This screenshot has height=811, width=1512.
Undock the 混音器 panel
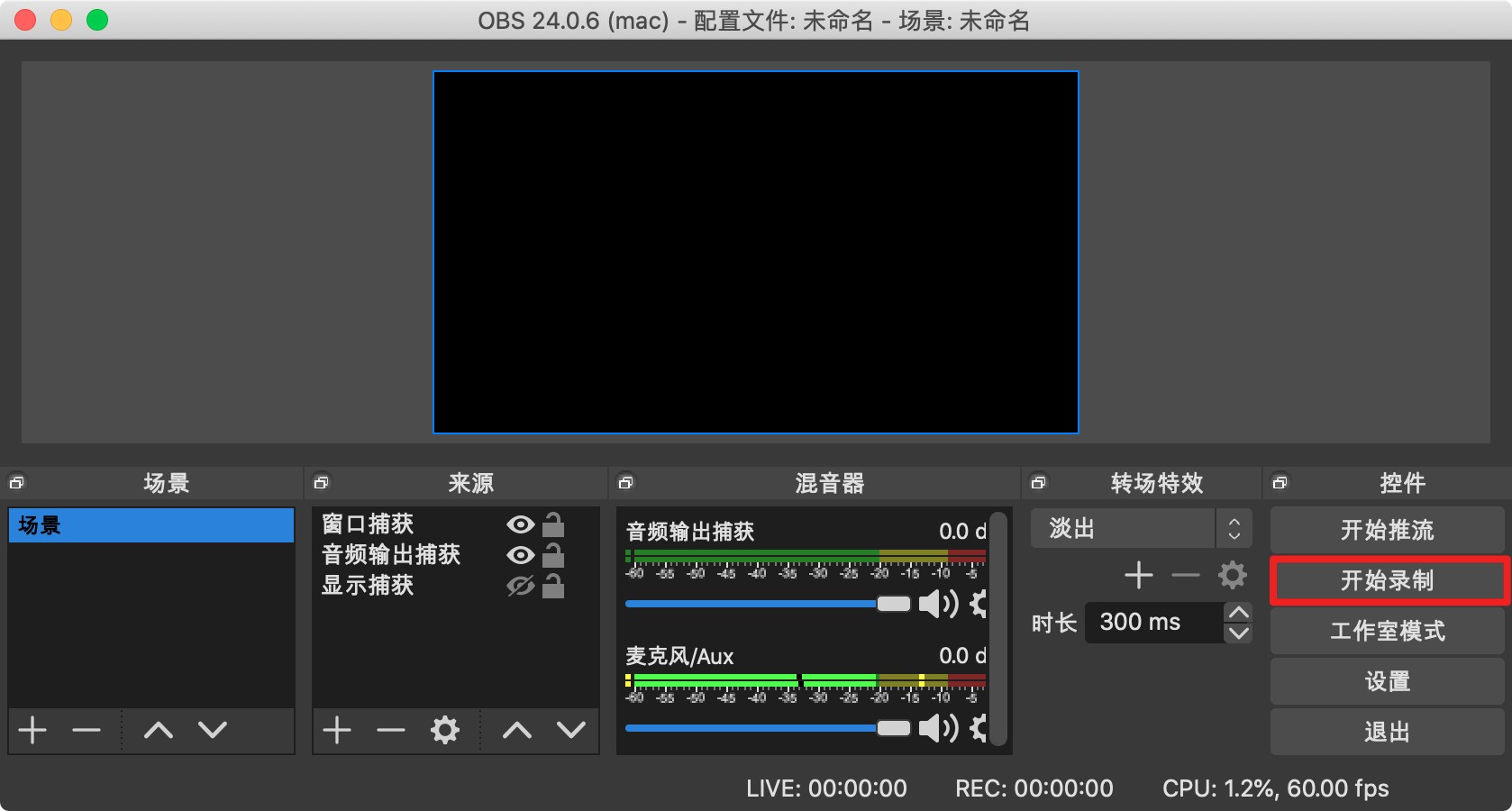[626, 483]
